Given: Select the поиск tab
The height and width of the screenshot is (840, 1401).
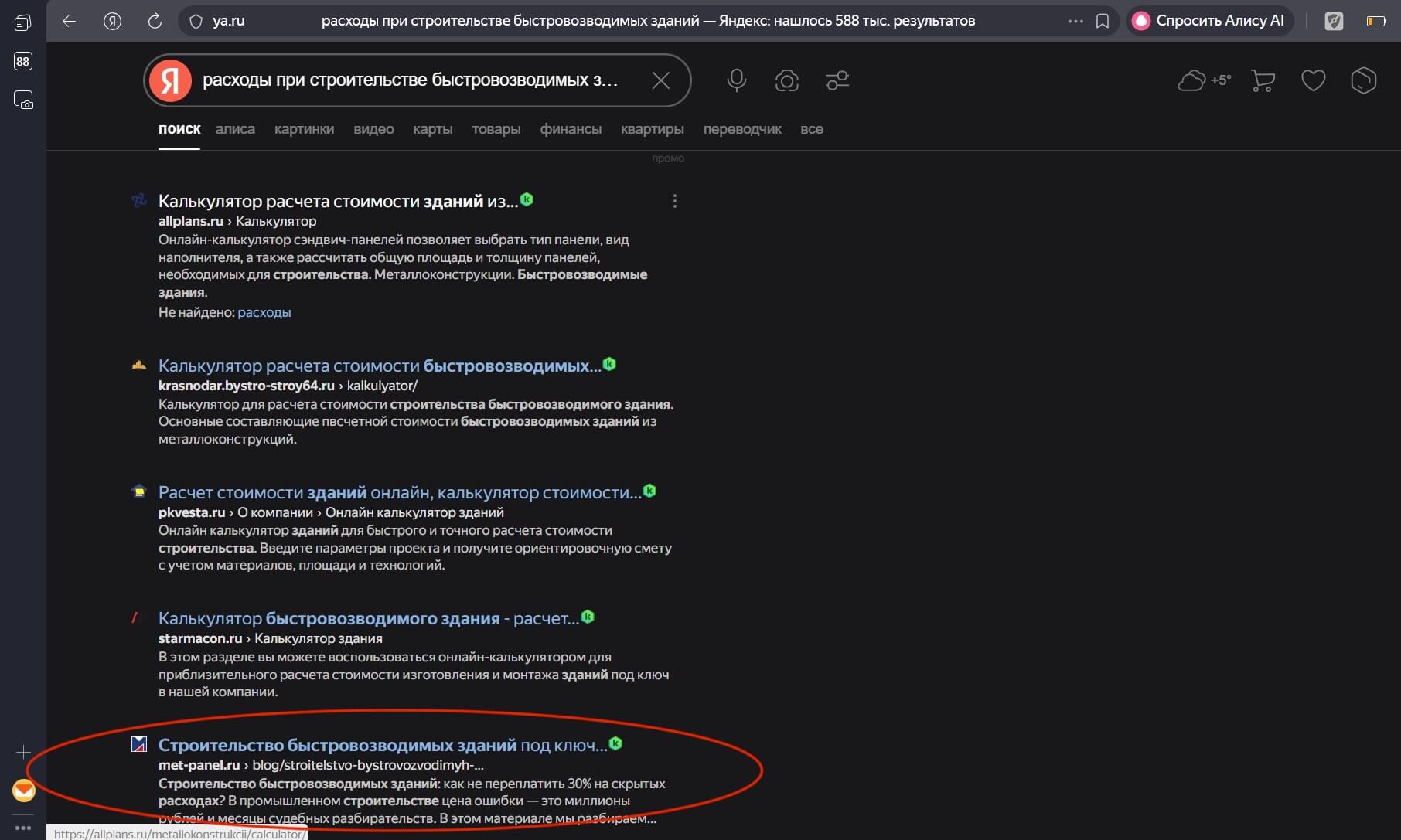Looking at the screenshot, I should (179, 129).
